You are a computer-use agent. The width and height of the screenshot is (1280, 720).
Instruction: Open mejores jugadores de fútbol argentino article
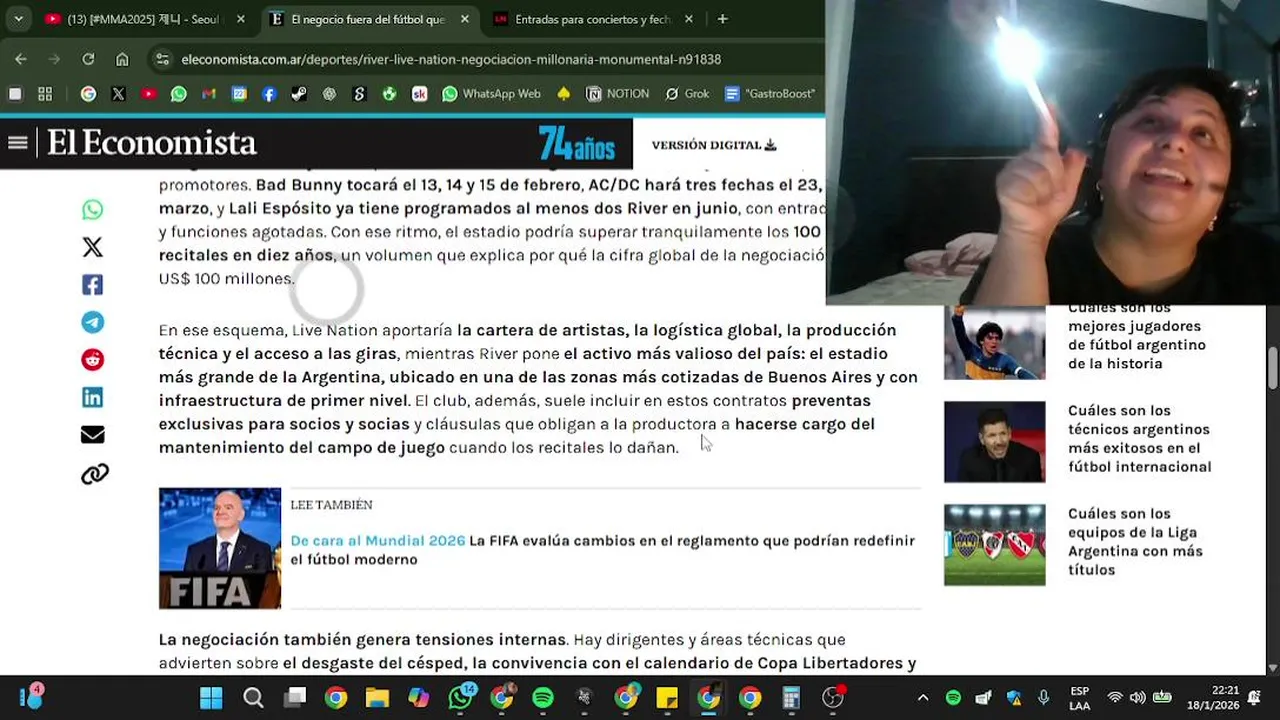pos(1137,336)
